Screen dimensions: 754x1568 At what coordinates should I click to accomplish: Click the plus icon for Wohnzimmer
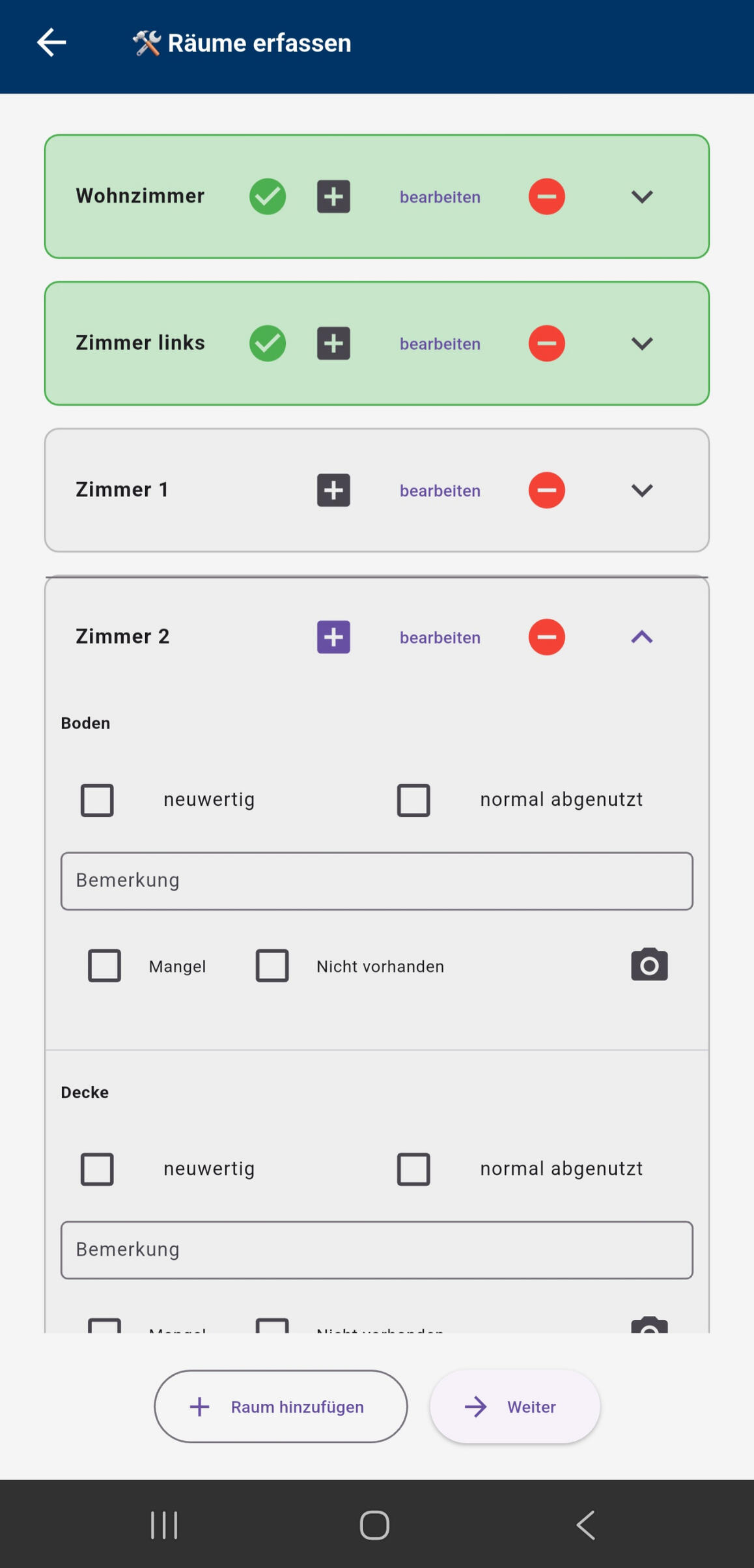pyautogui.click(x=333, y=197)
